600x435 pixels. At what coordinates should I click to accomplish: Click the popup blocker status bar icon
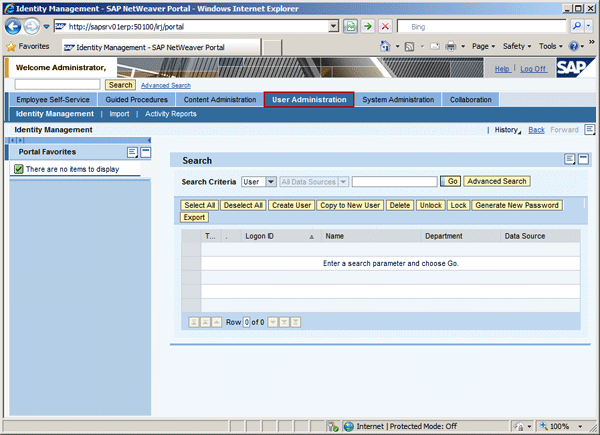click(333, 426)
